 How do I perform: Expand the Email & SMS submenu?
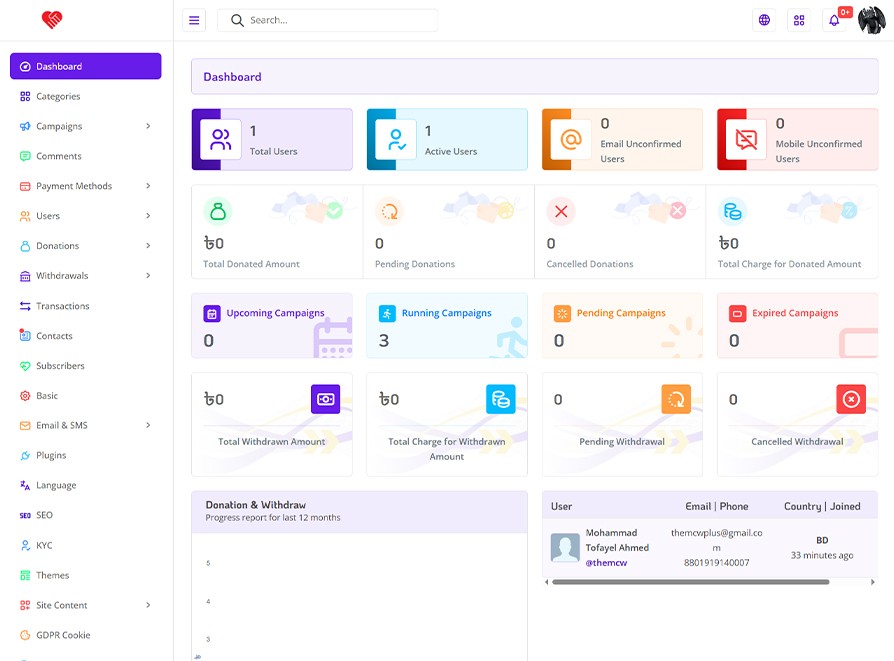click(148, 425)
